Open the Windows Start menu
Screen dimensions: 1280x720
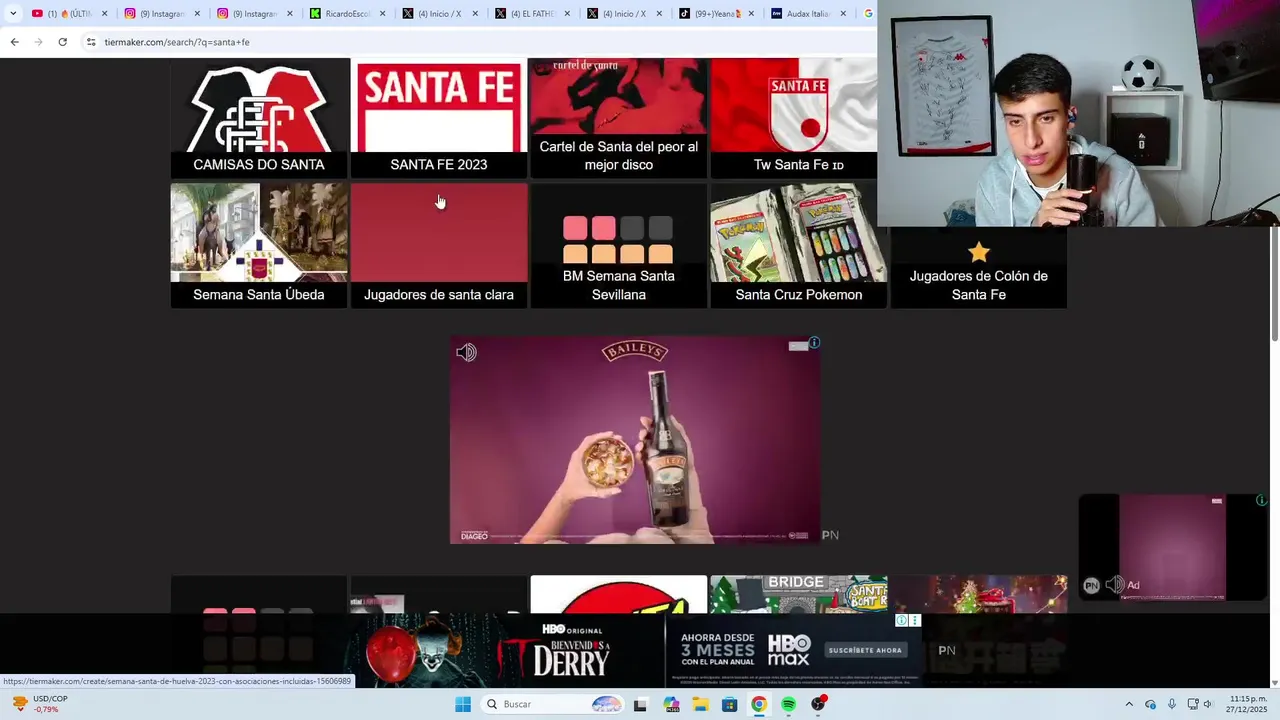coord(463,704)
